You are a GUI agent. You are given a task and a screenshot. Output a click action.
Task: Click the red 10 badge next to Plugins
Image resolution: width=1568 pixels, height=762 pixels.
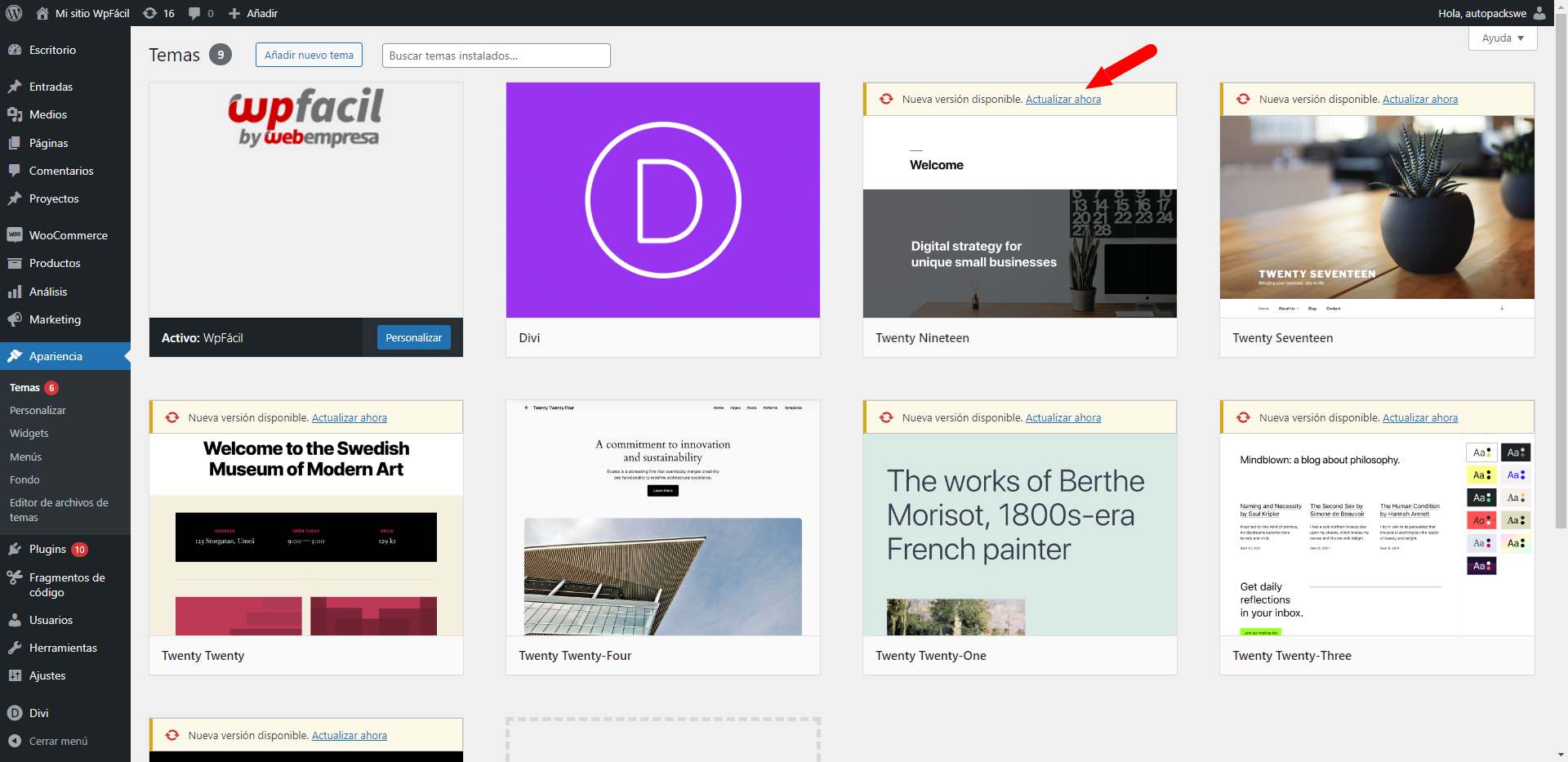79,550
